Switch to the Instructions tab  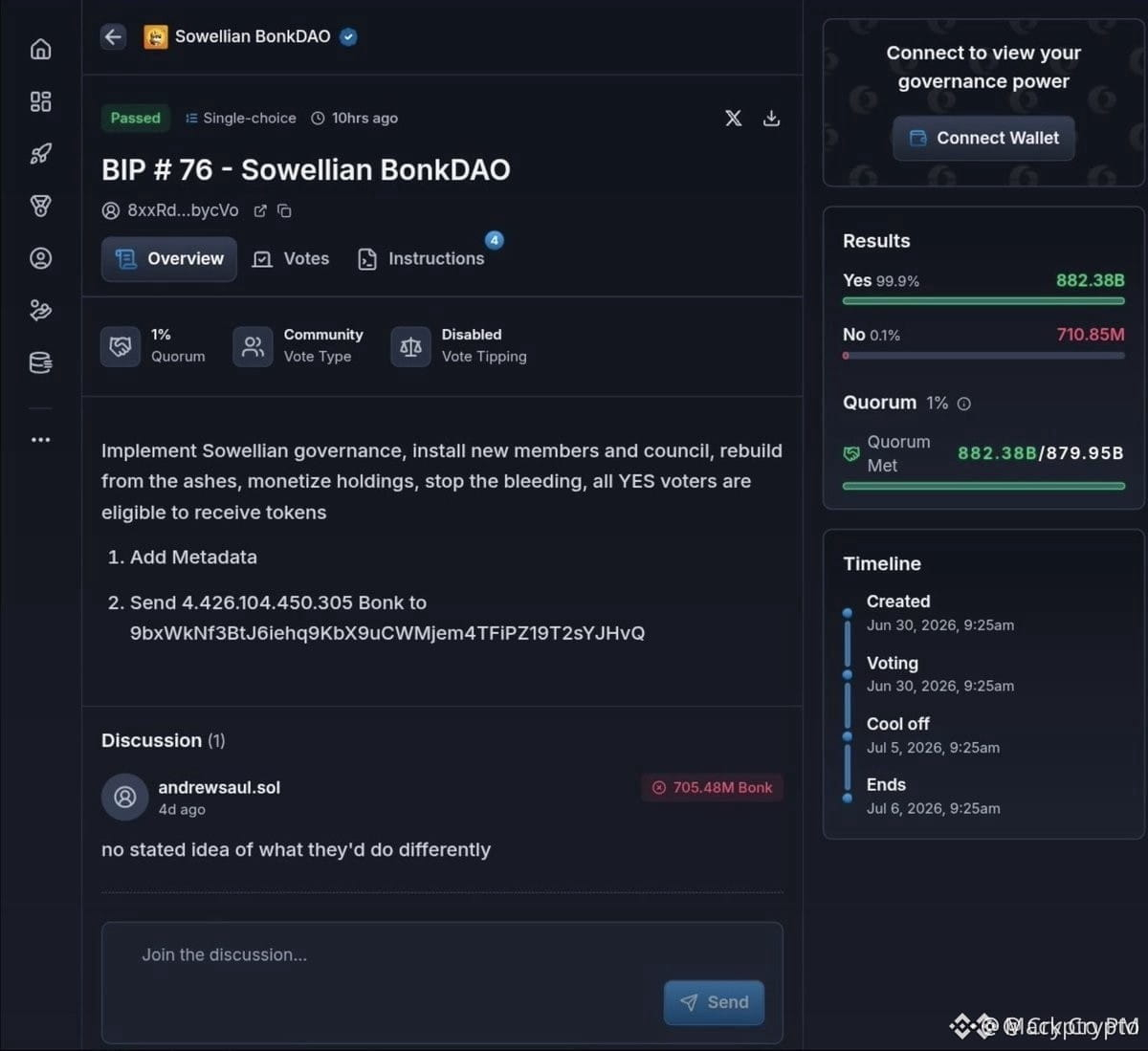pos(421,259)
